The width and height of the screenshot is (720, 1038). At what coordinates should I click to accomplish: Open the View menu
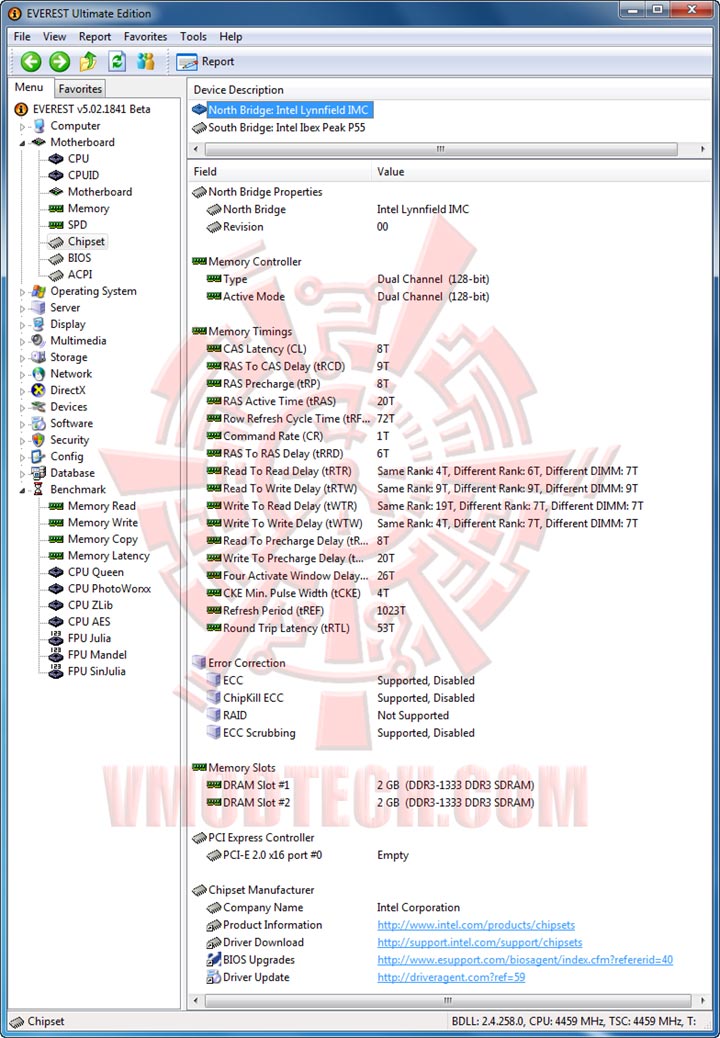coord(54,36)
